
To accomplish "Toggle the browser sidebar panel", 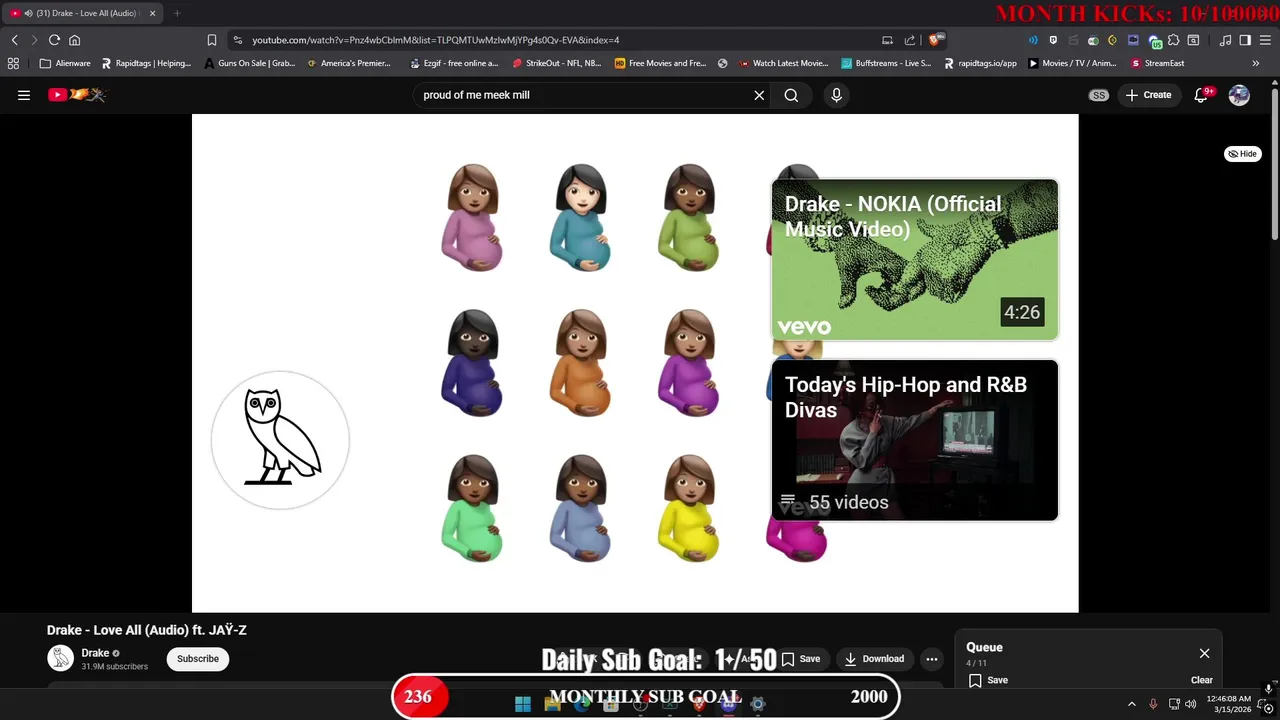I will (x=1245, y=40).
